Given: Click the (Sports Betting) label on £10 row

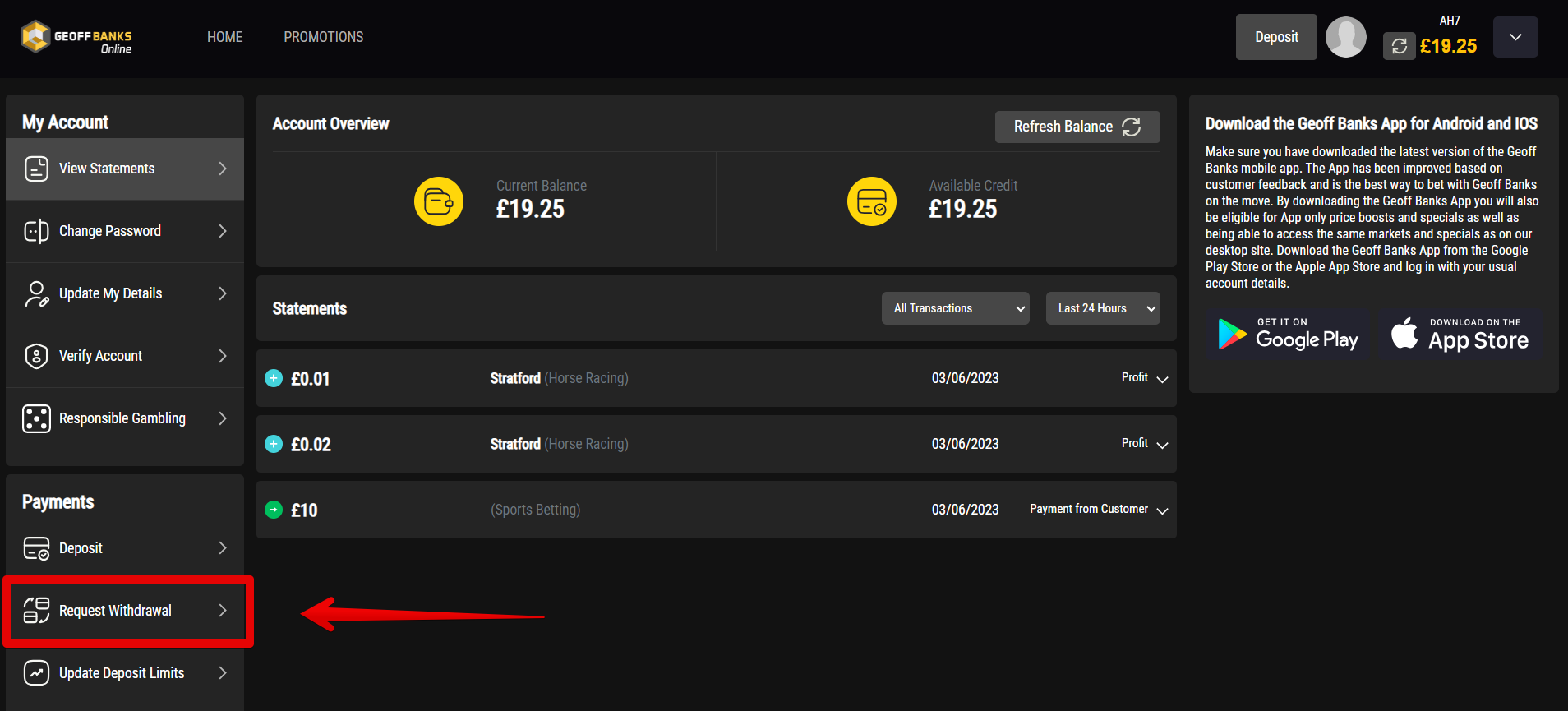Looking at the screenshot, I should (536, 510).
